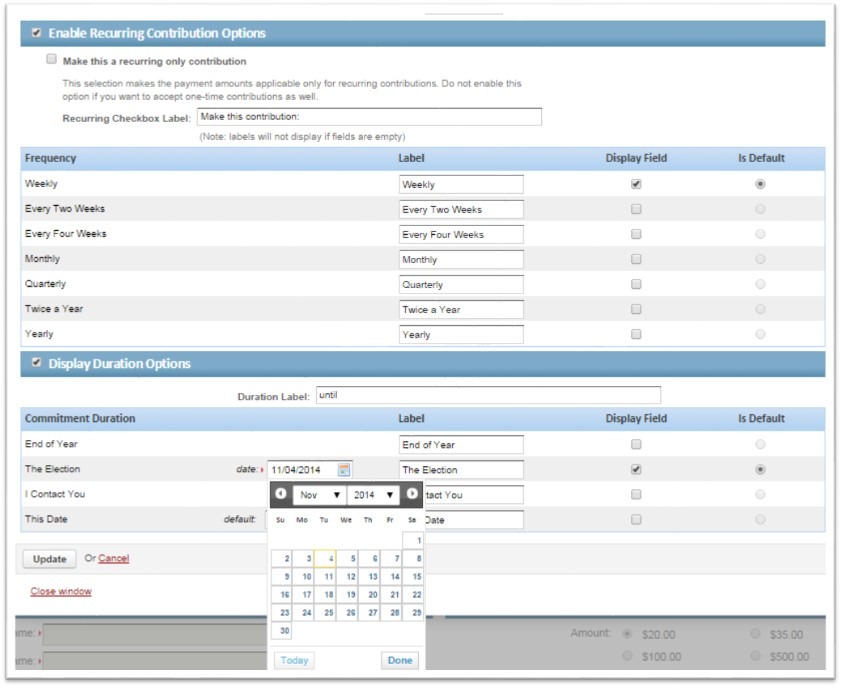Uncheck Display Field for The Election
Screen dimensions: 842x688
pyautogui.click(x=636, y=469)
